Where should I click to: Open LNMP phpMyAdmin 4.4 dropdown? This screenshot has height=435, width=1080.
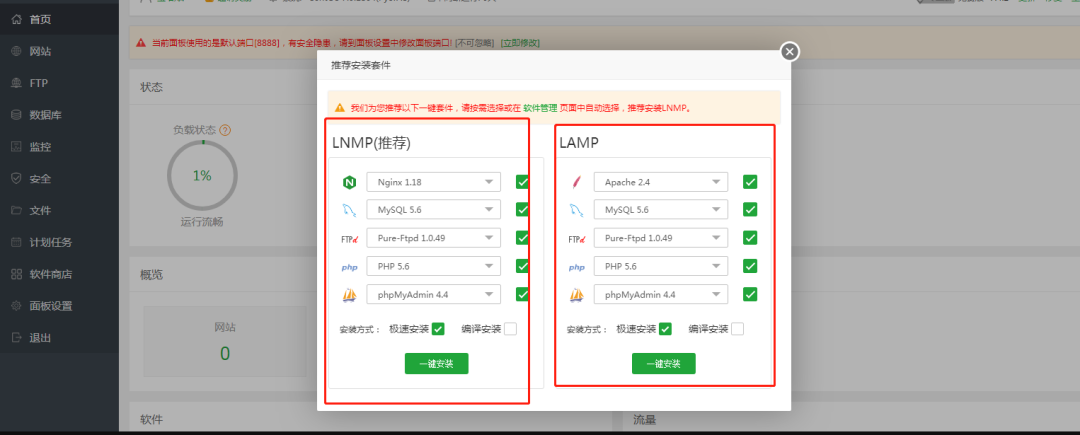(433, 294)
